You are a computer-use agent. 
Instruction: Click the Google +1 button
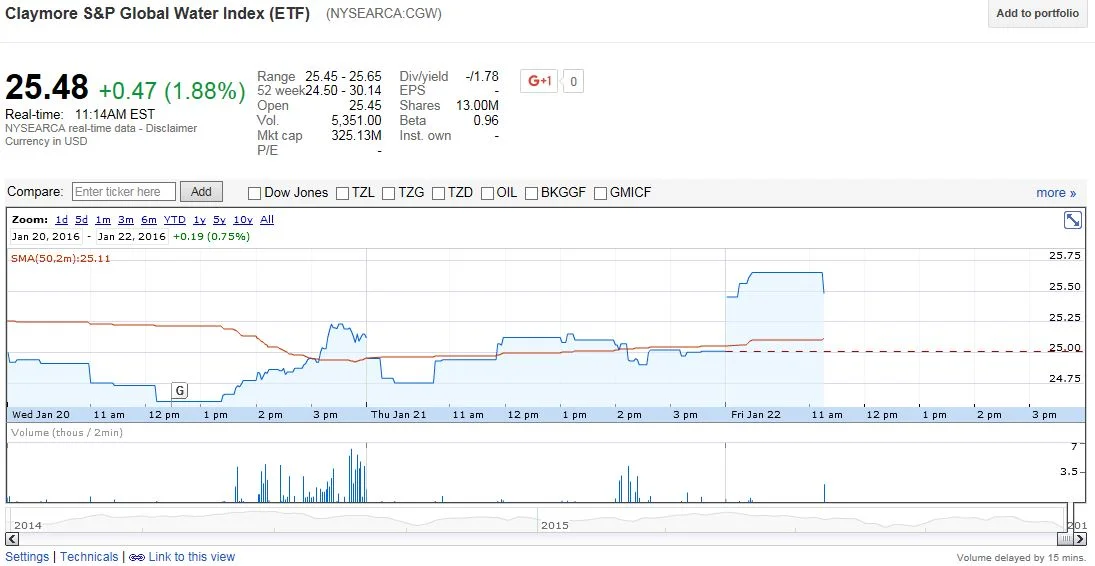click(x=538, y=81)
